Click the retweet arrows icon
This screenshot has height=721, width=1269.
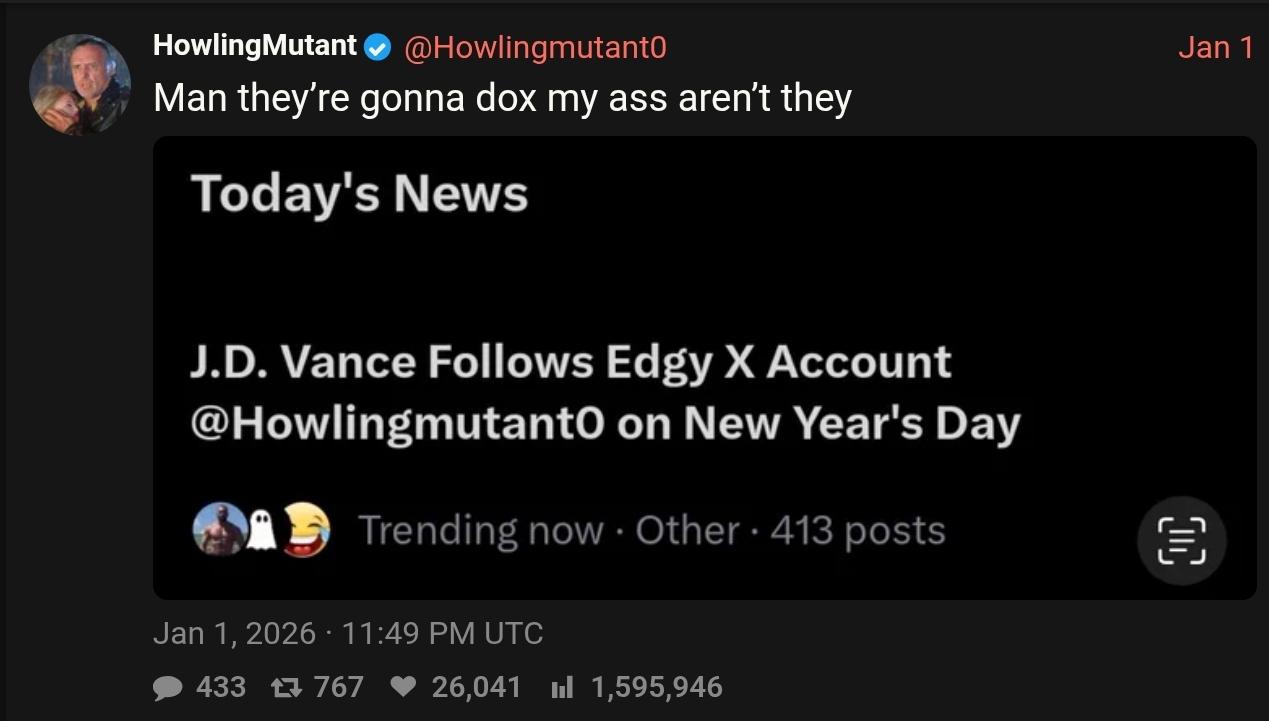click(x=286, y=687)
